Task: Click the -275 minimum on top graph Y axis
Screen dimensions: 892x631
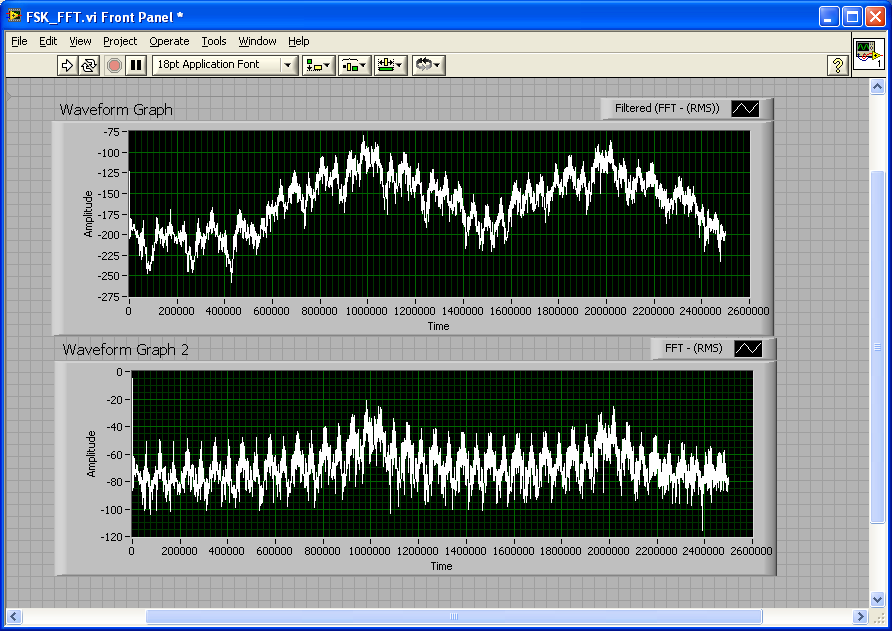Action: (109, 297)
